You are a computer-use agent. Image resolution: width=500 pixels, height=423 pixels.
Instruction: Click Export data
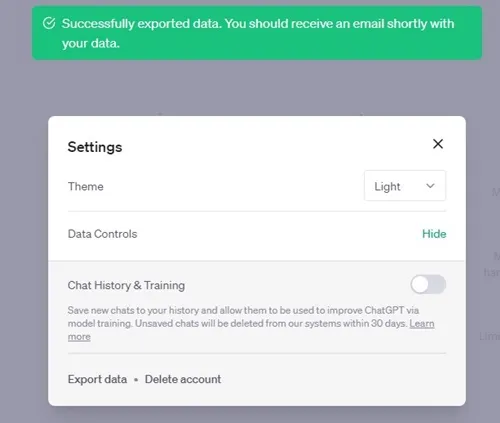click(x=97, y=379)
